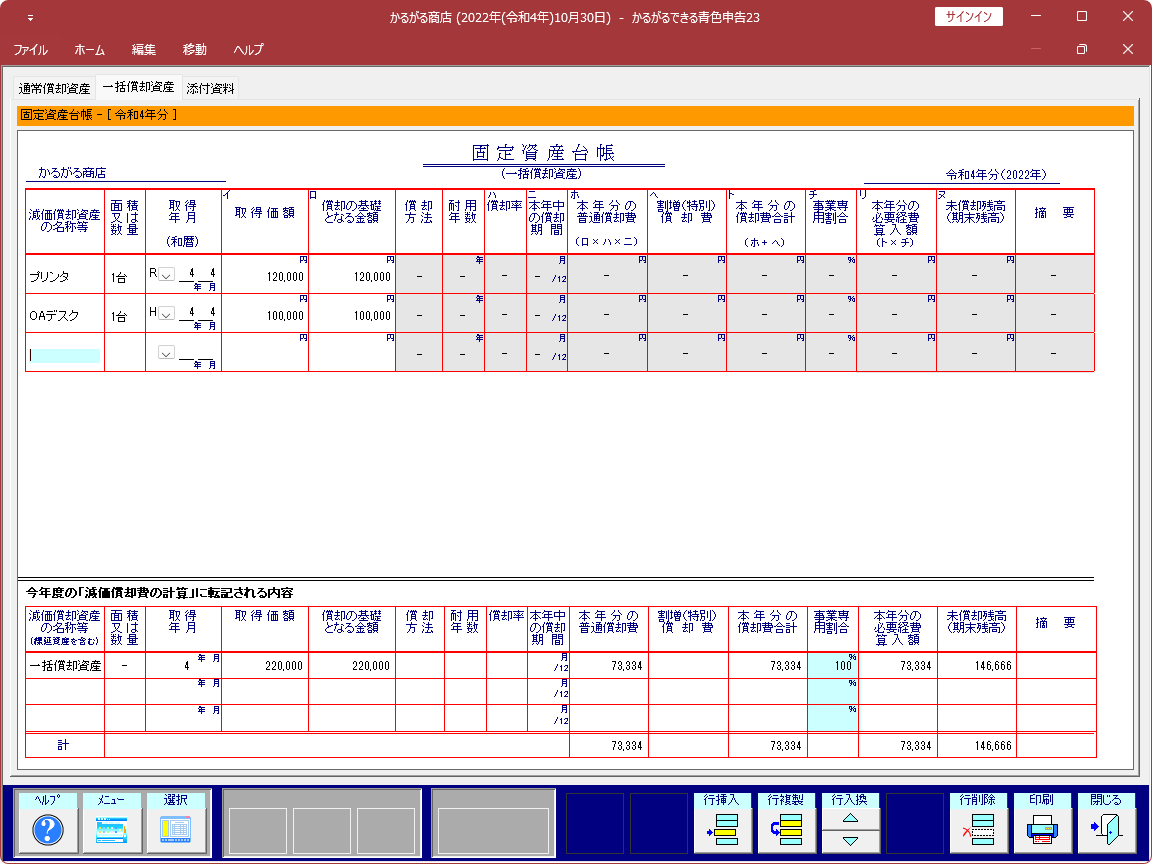Click 一括償却資産 summary row name
The height and width of the screenshot is (864, 1152).
click(x=65, y=666)
